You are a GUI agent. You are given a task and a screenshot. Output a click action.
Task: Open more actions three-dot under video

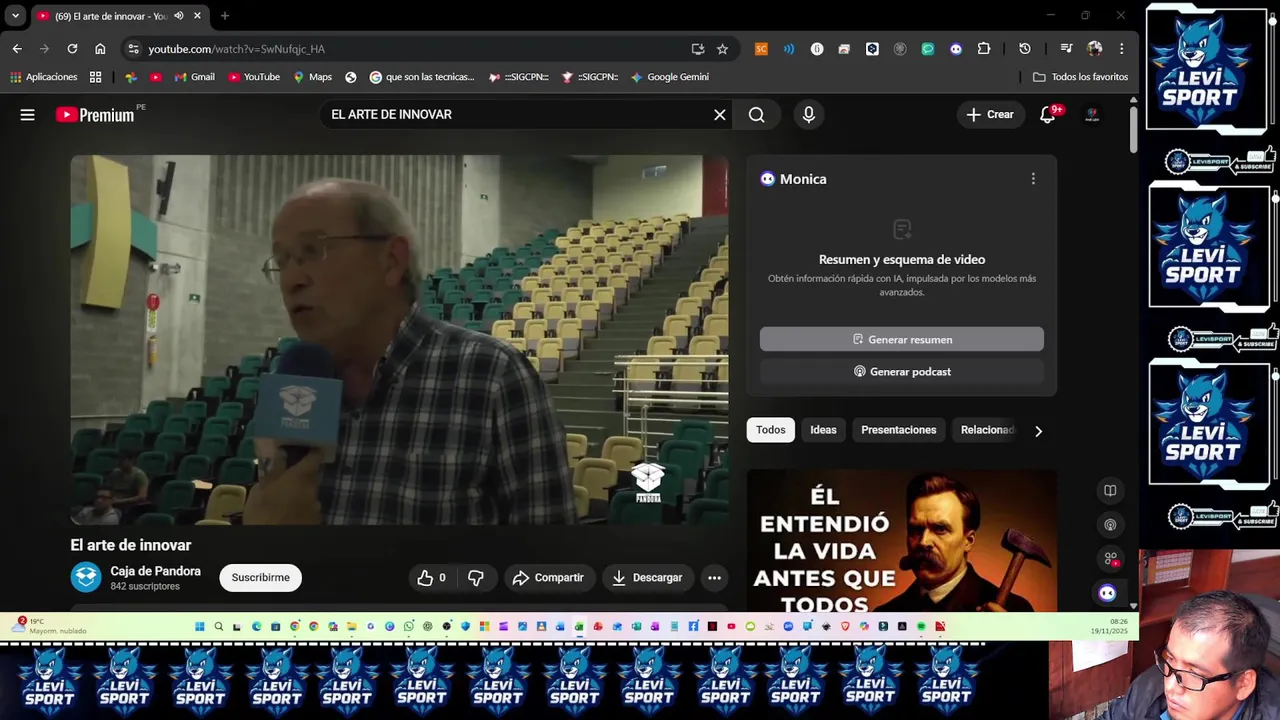coord(714,577)
